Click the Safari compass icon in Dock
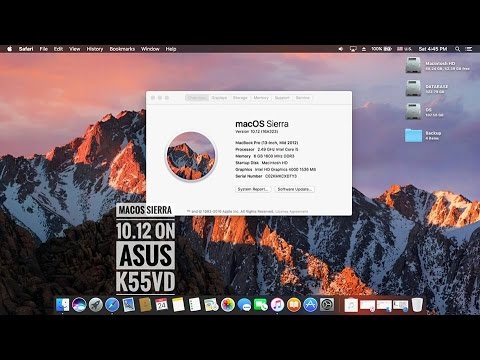 112,305
